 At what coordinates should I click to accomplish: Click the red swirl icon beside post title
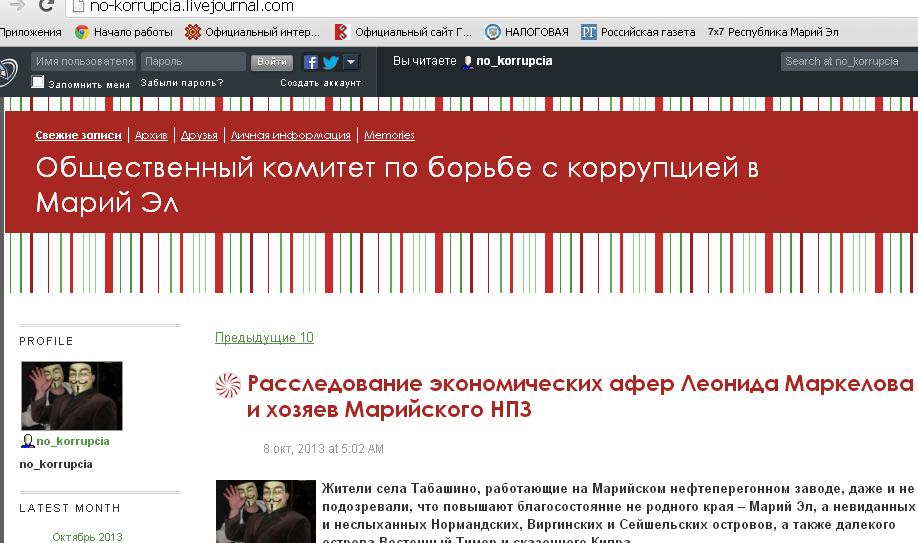click(228, 385)
